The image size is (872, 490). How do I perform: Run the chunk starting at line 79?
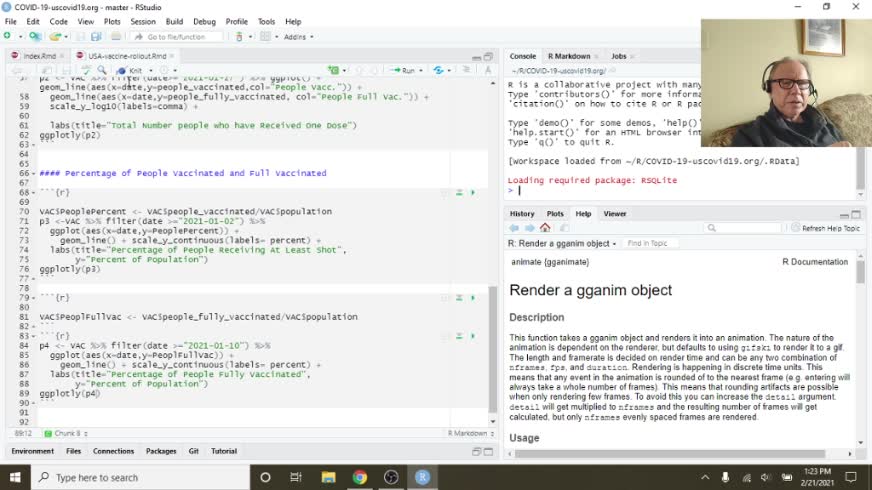pos(473,298)
